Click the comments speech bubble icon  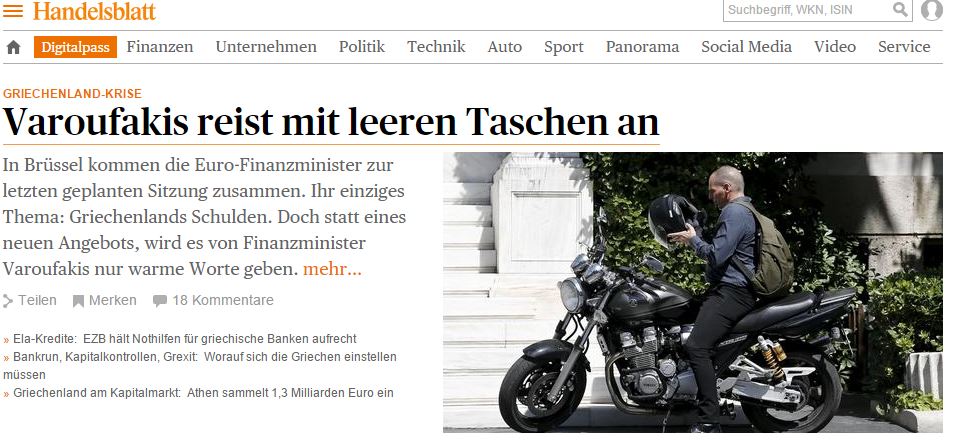160,301
